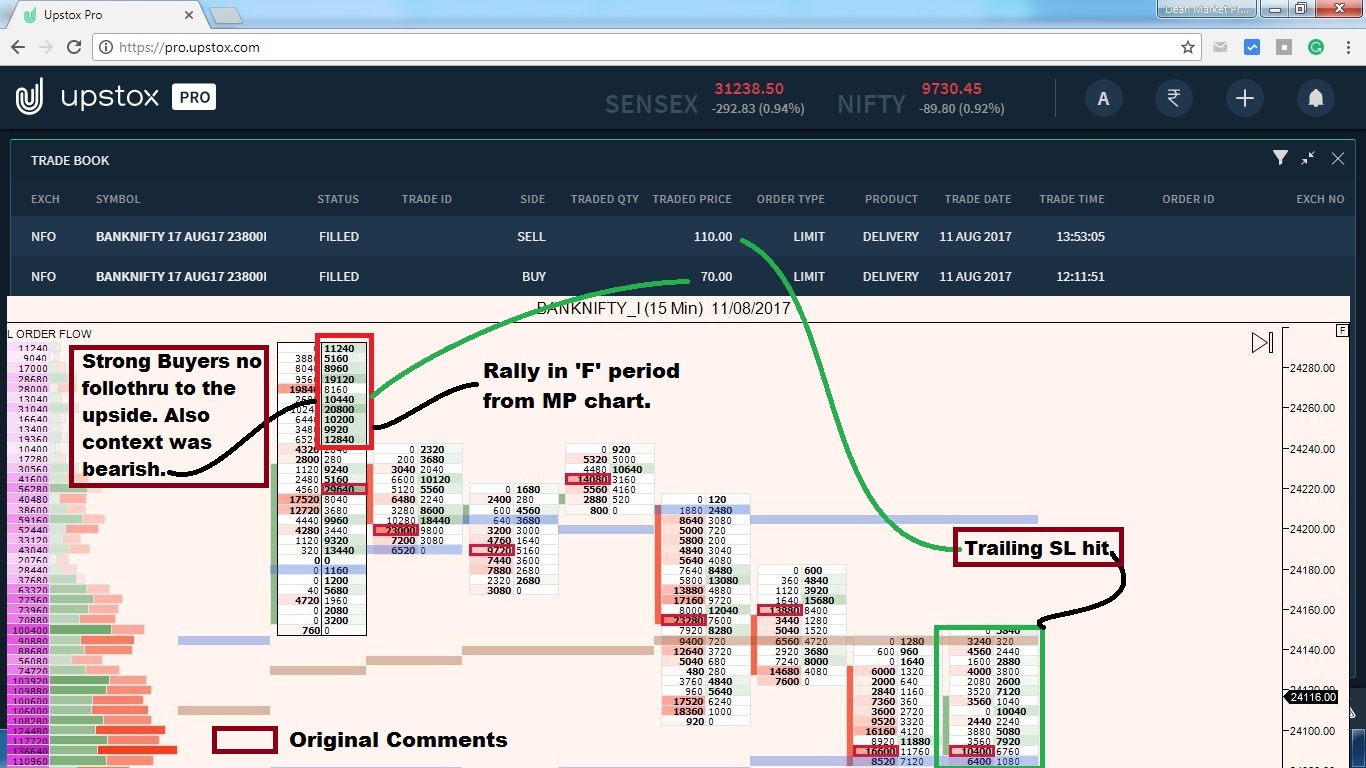Open the profile avatar "A" icon
Viewport: 1366px width, 768px height.
(1104, 98)
